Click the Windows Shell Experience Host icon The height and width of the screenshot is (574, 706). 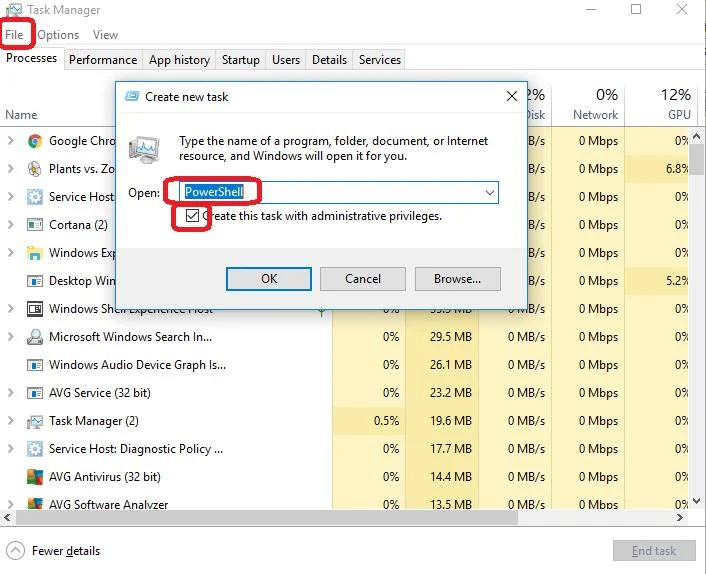[x=35, y=309]
